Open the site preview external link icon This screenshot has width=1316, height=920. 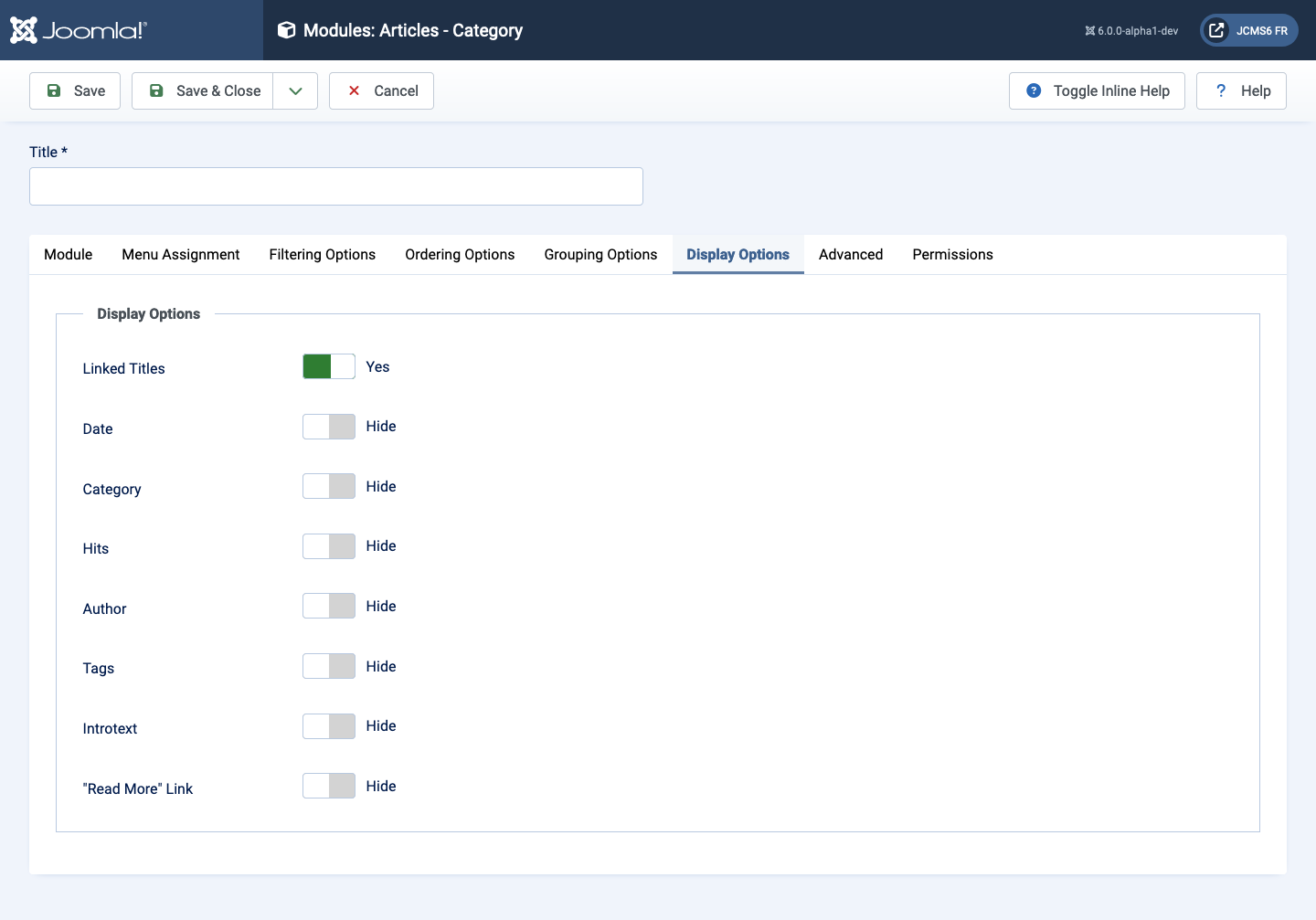tap(1216, 30)
